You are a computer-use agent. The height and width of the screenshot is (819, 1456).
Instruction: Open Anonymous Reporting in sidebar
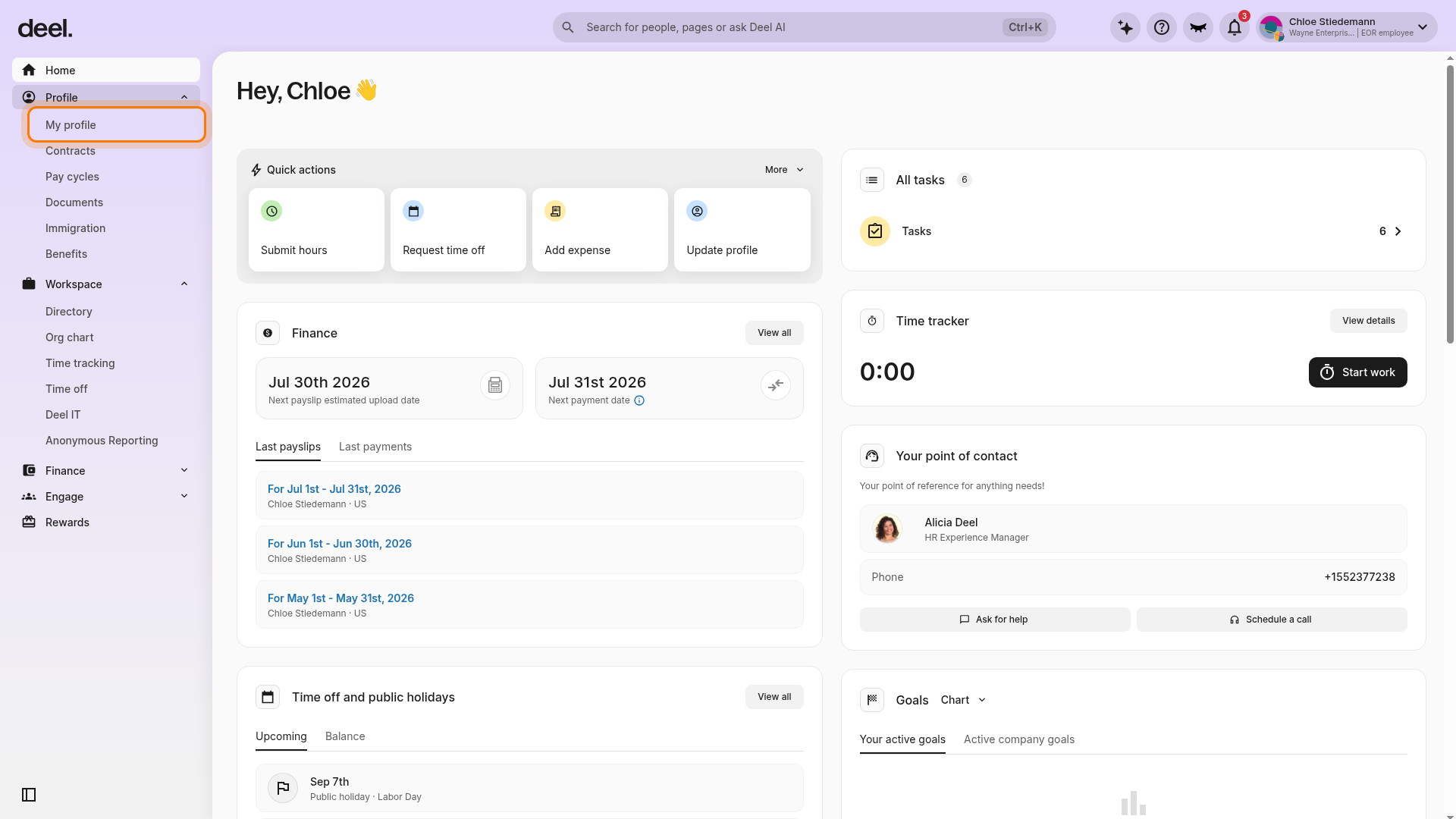102,441
